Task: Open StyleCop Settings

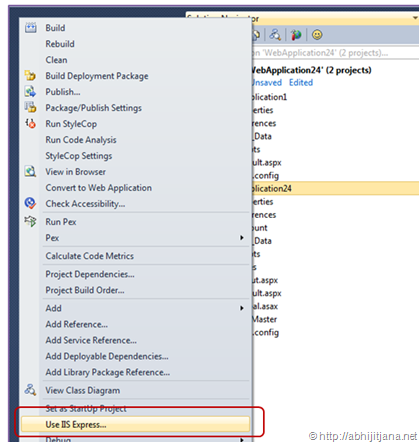Action: point(79,156)
